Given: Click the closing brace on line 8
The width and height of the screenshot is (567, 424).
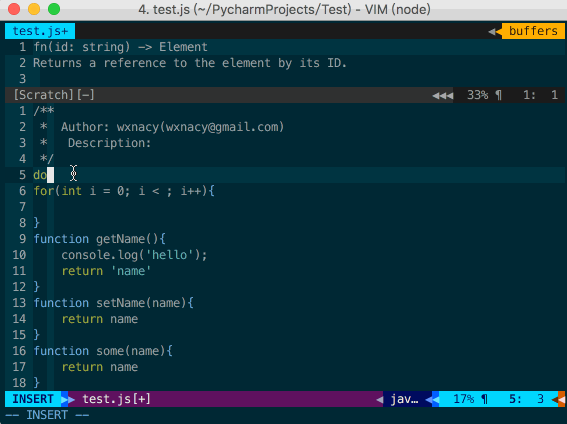Looking at the screenshot, I should (x=37, y=223).
